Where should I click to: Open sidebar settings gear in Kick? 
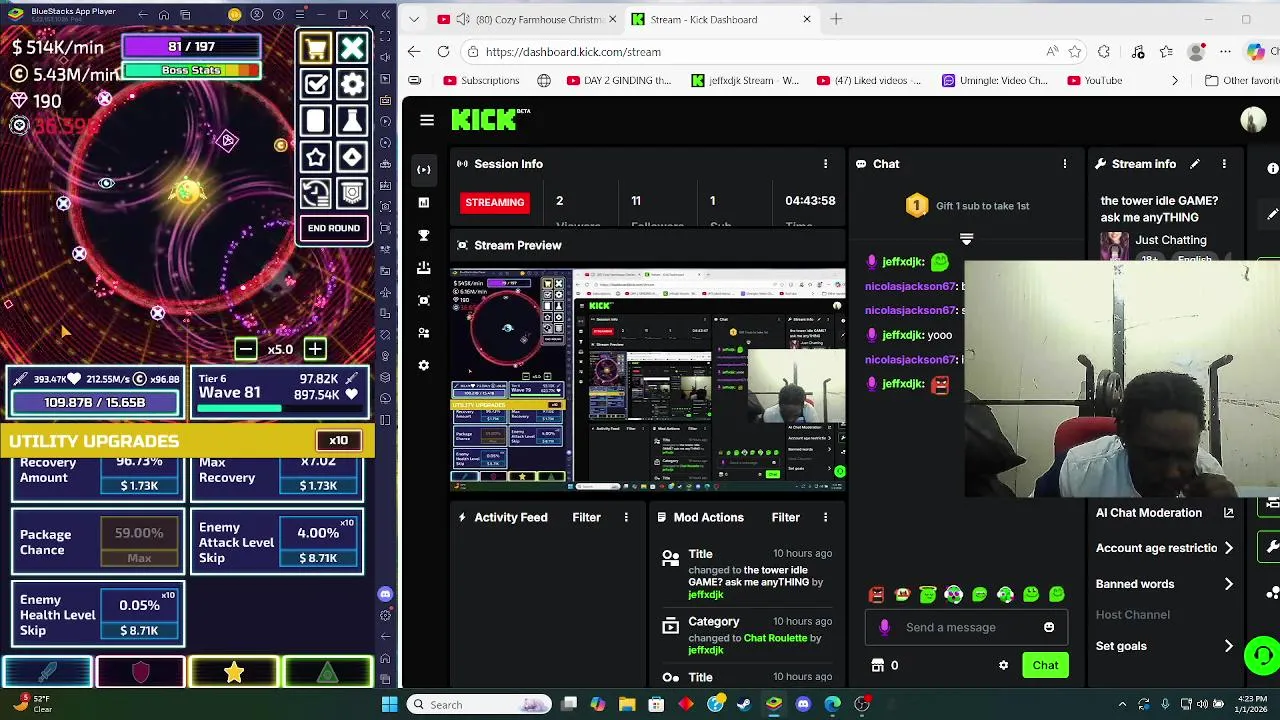[424, 365]
